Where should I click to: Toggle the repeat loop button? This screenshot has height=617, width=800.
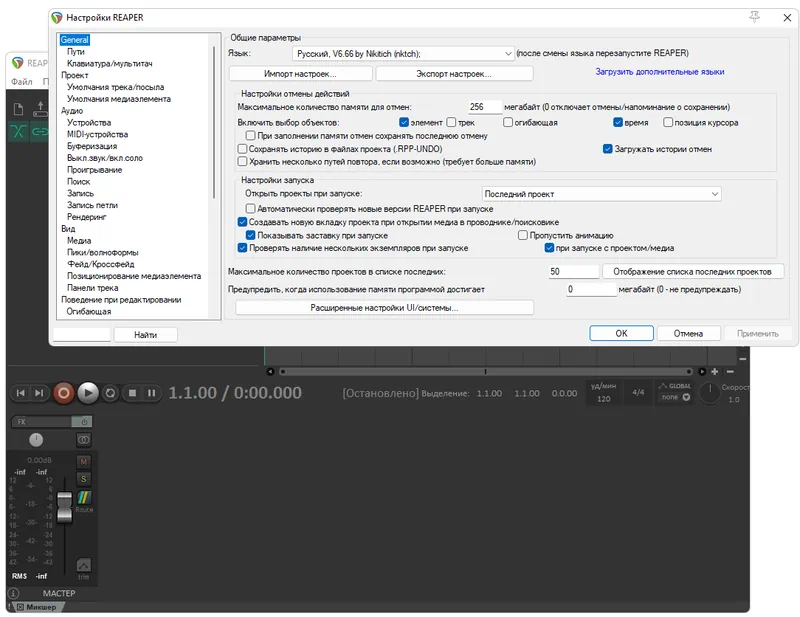[x=111, y=393]
